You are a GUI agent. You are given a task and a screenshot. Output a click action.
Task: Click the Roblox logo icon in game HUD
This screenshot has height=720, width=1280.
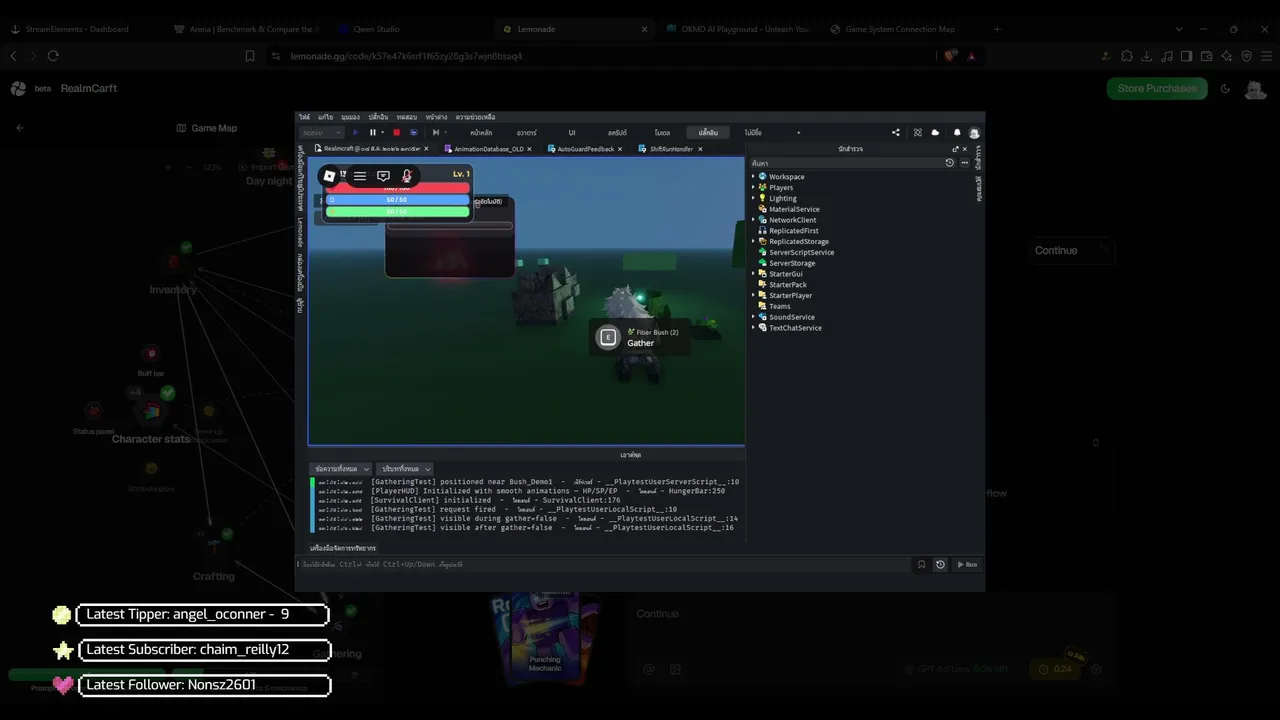click(329, 176)
